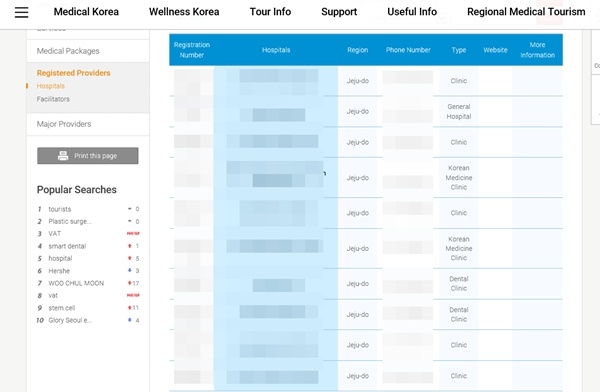The width and height of the screenshot is (600, 392).
Task: Search popular term 'Plastic surge...'
Action: [70, 221]
